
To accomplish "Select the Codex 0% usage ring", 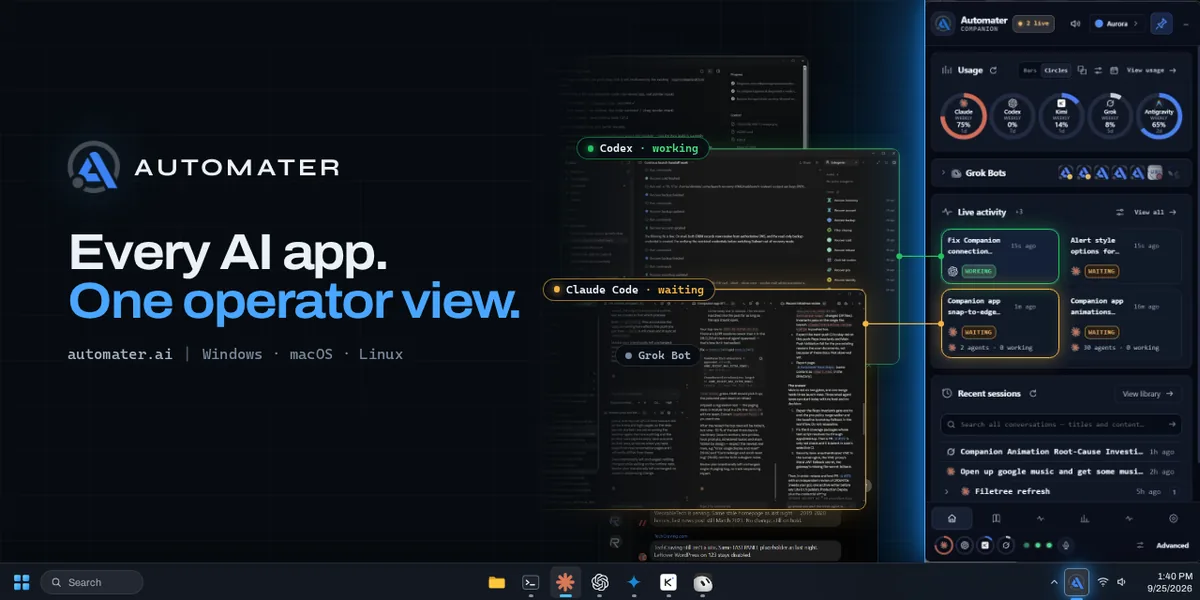I will tap(1012, 116).
